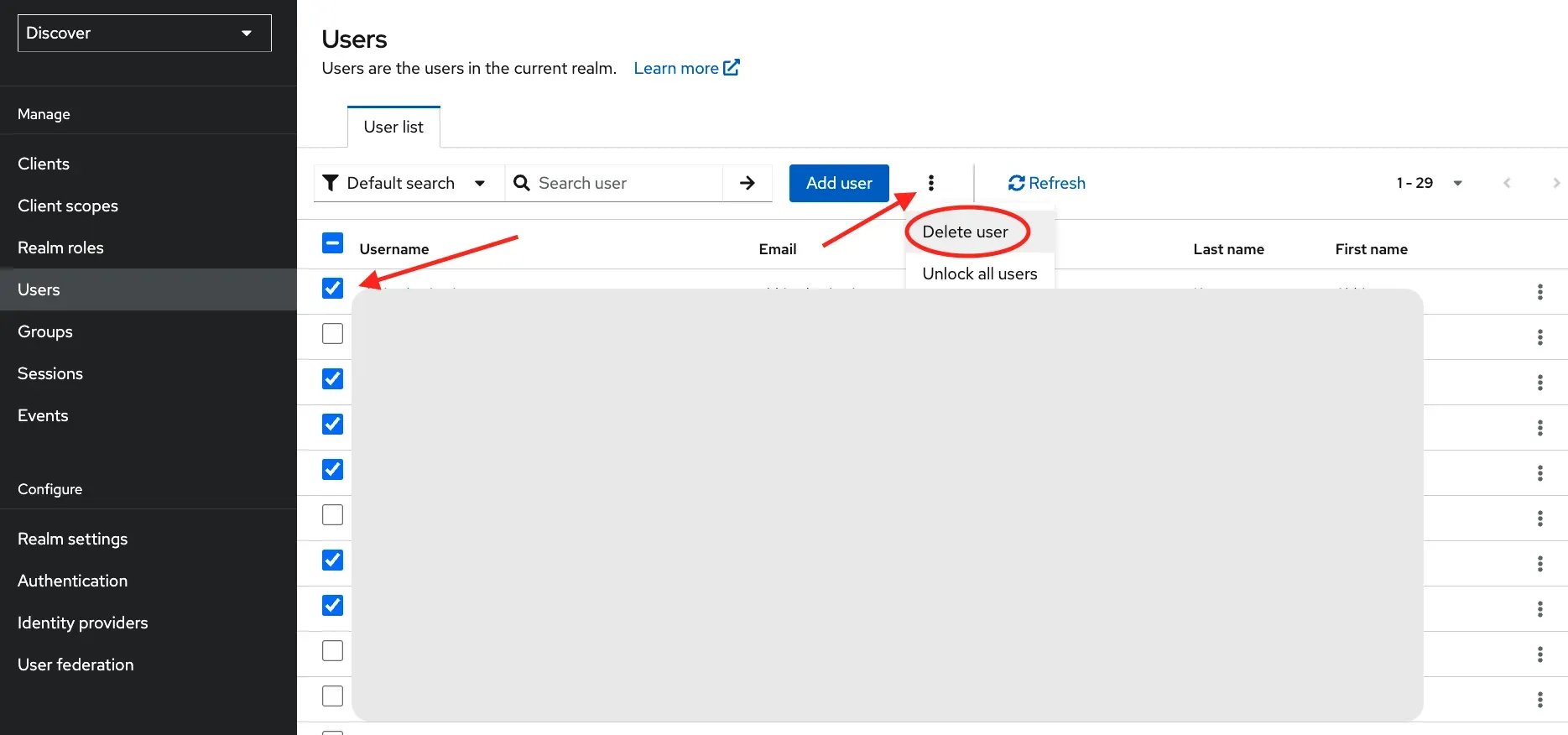
Task: Open the first user row actions kebab
Action: click(1539, 292)
